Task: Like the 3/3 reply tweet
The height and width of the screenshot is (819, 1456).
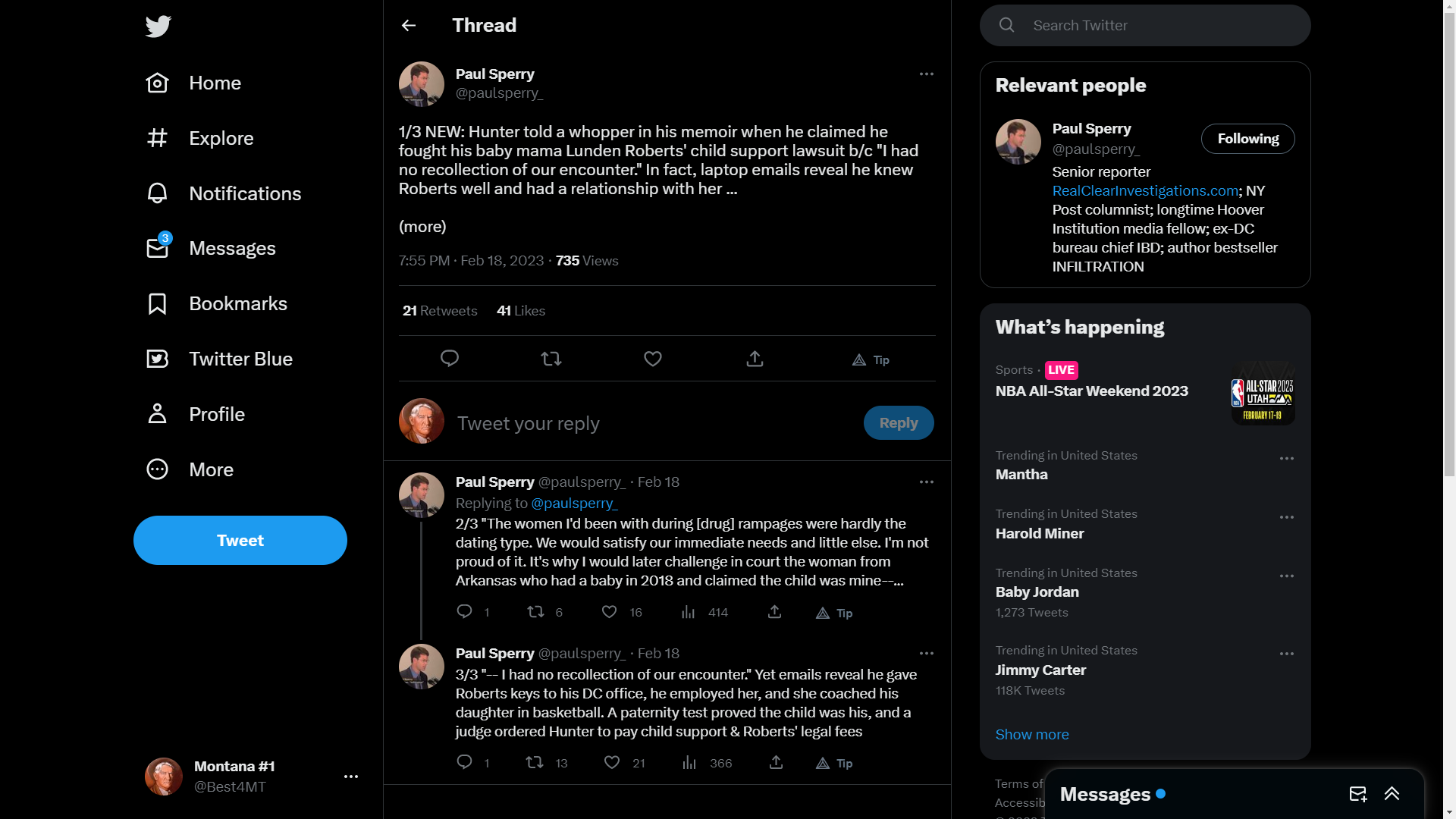Action: [x=612, y=762]
